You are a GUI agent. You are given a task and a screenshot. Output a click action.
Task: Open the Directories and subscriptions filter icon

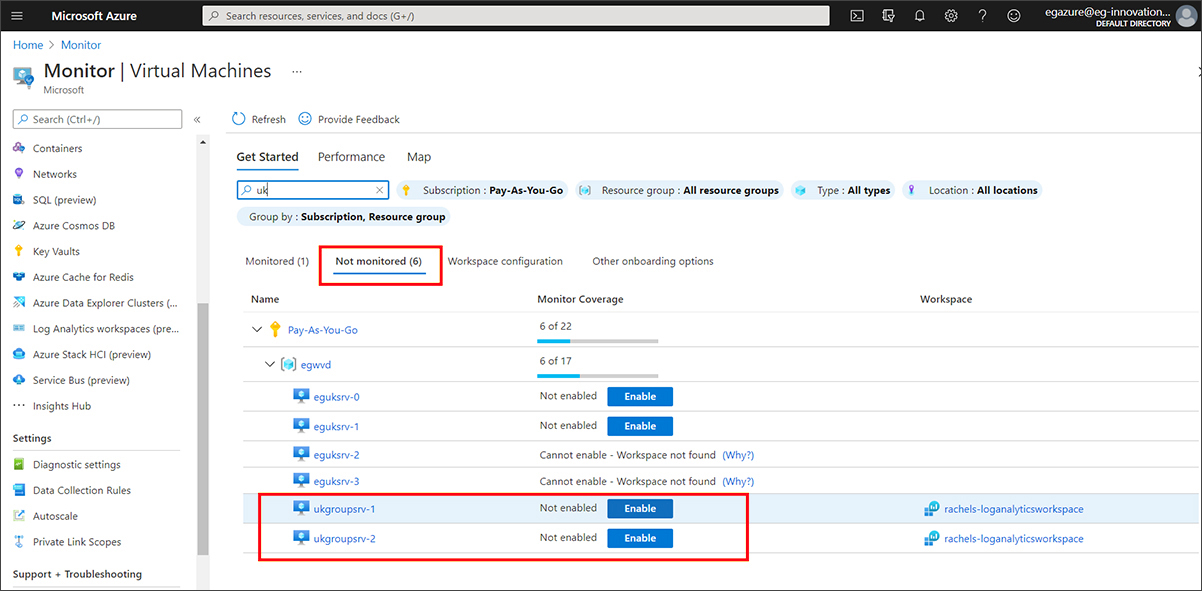[888, 16]
